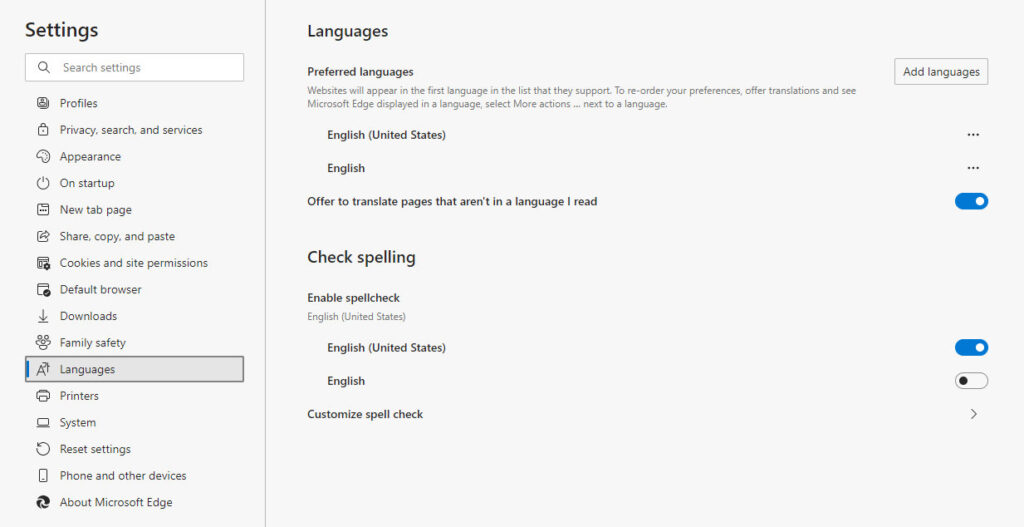Click the Downloads arrow icon
The width and height of the screenshot is (1024, 527).
(x=43, y=316)
